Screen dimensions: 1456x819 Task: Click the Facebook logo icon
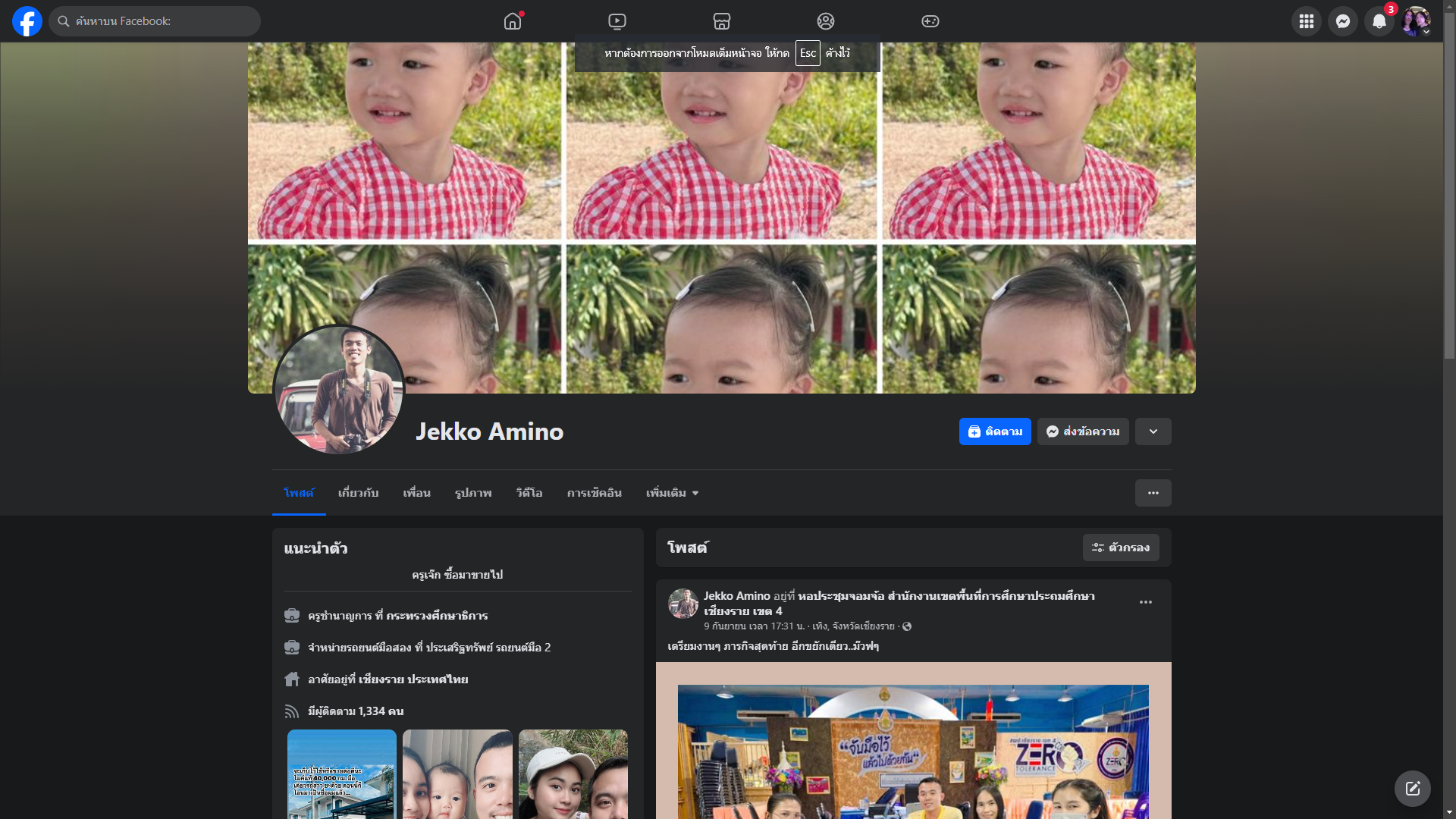27,21
